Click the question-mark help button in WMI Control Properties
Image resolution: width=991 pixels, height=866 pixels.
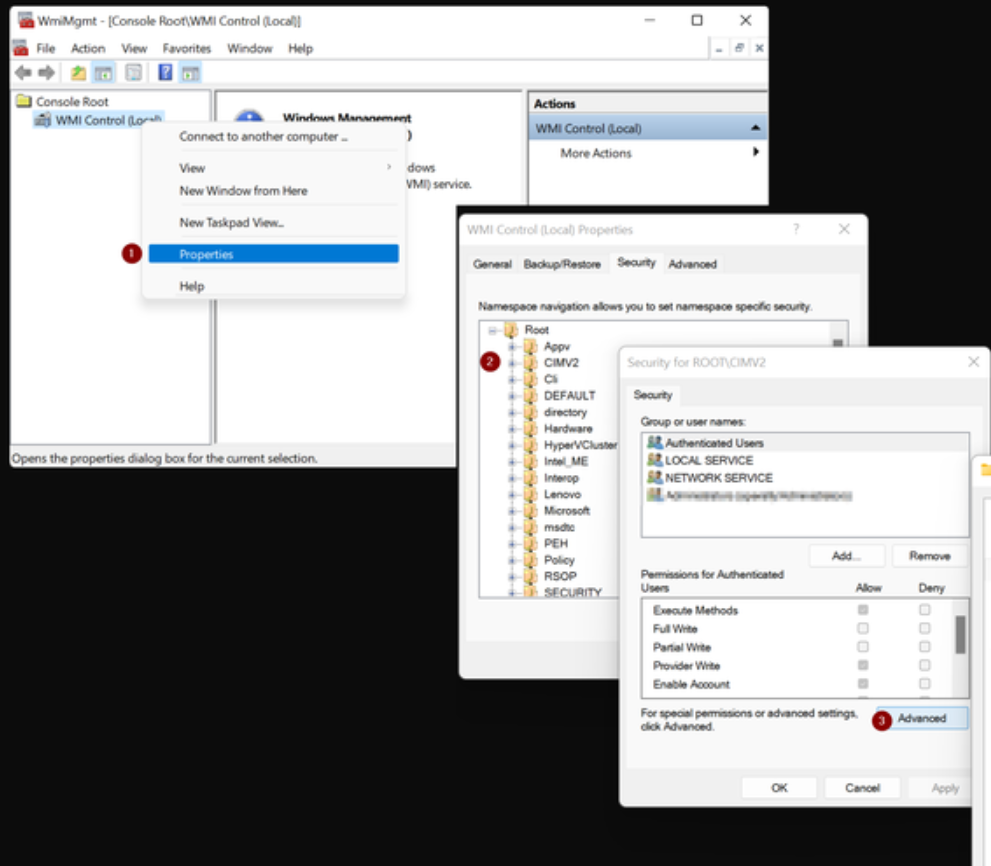796,229
